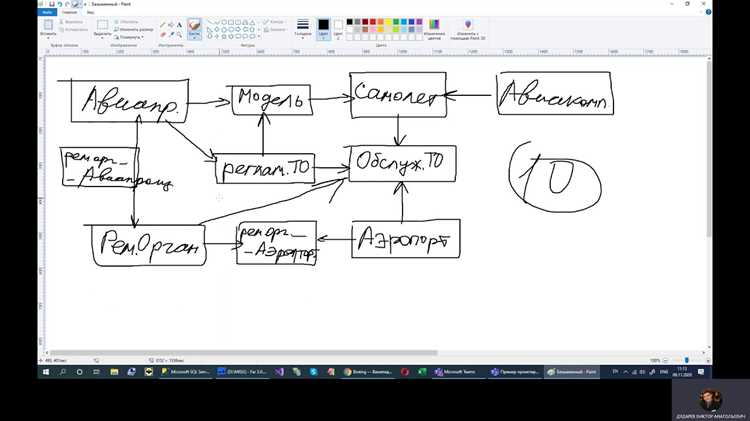Select the Pencil tool in Paint
This screenshot has height=421, width=750.
coord(163,25)
